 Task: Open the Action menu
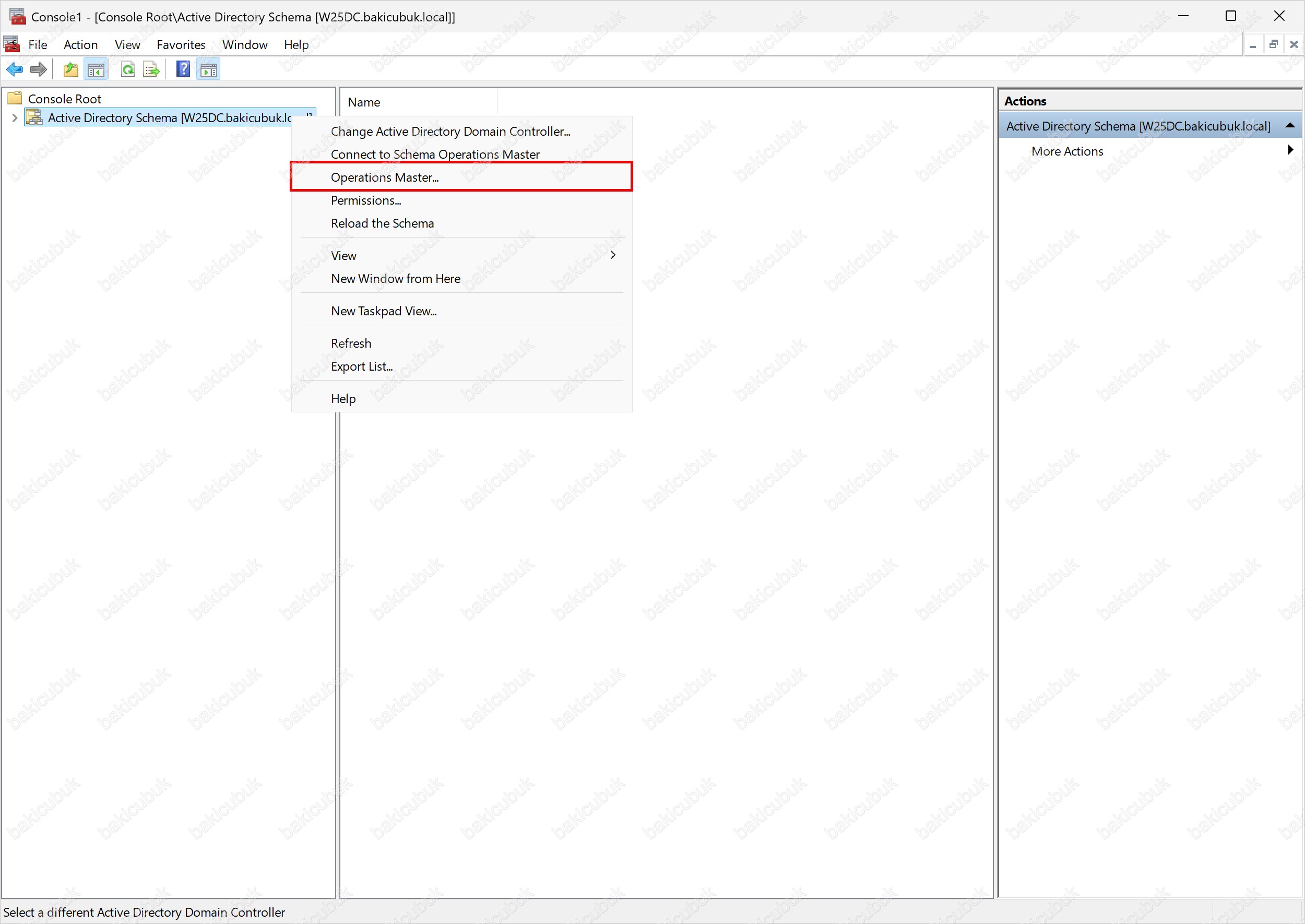(81, 44)
